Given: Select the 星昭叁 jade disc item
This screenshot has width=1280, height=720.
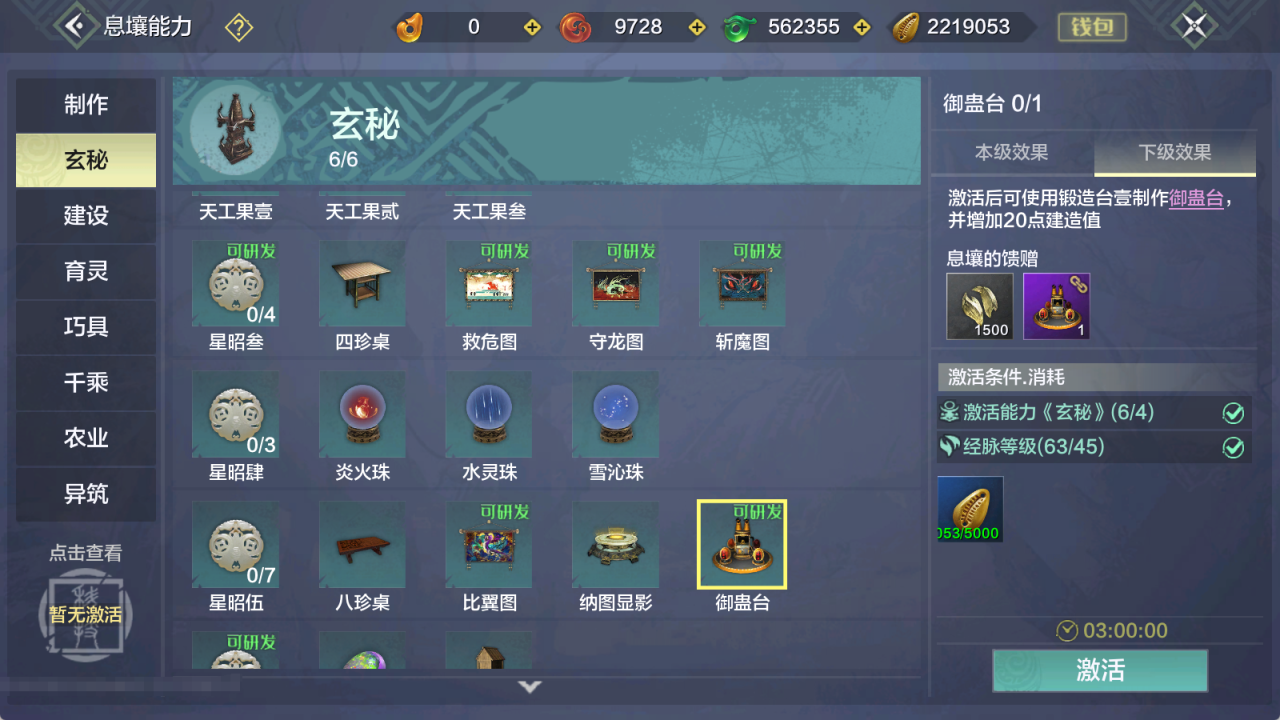Looking at the screenshot, I should 235,283.
